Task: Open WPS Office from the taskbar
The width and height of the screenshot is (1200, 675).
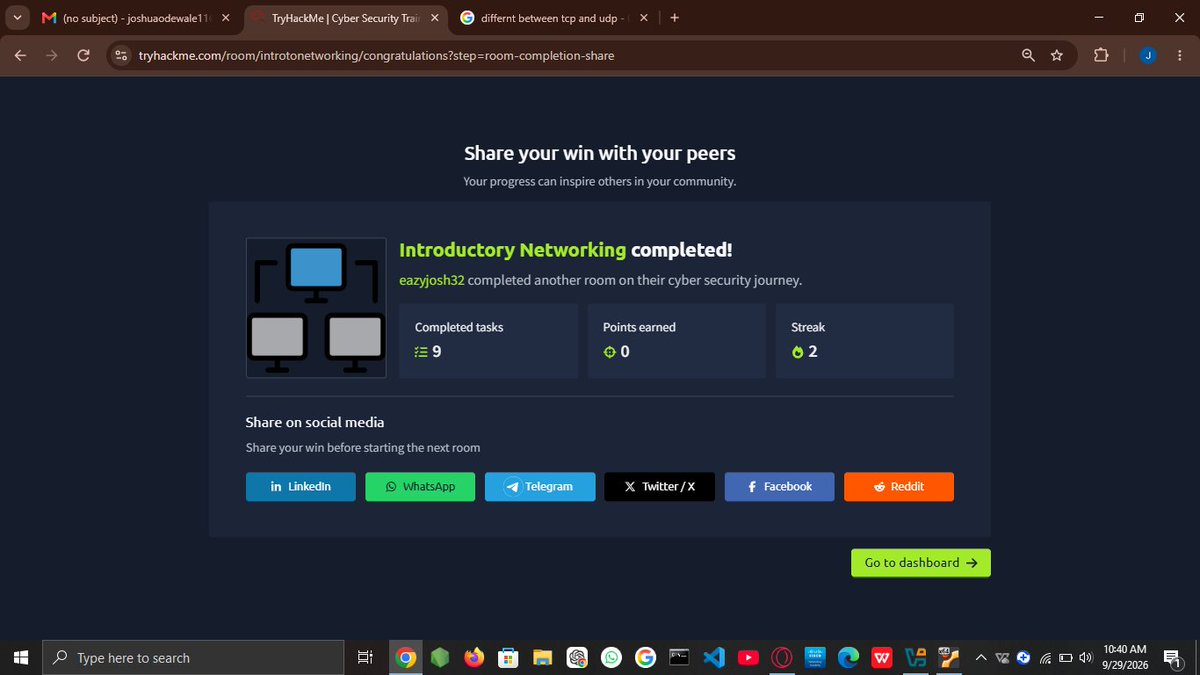Action: pos(883,657)
